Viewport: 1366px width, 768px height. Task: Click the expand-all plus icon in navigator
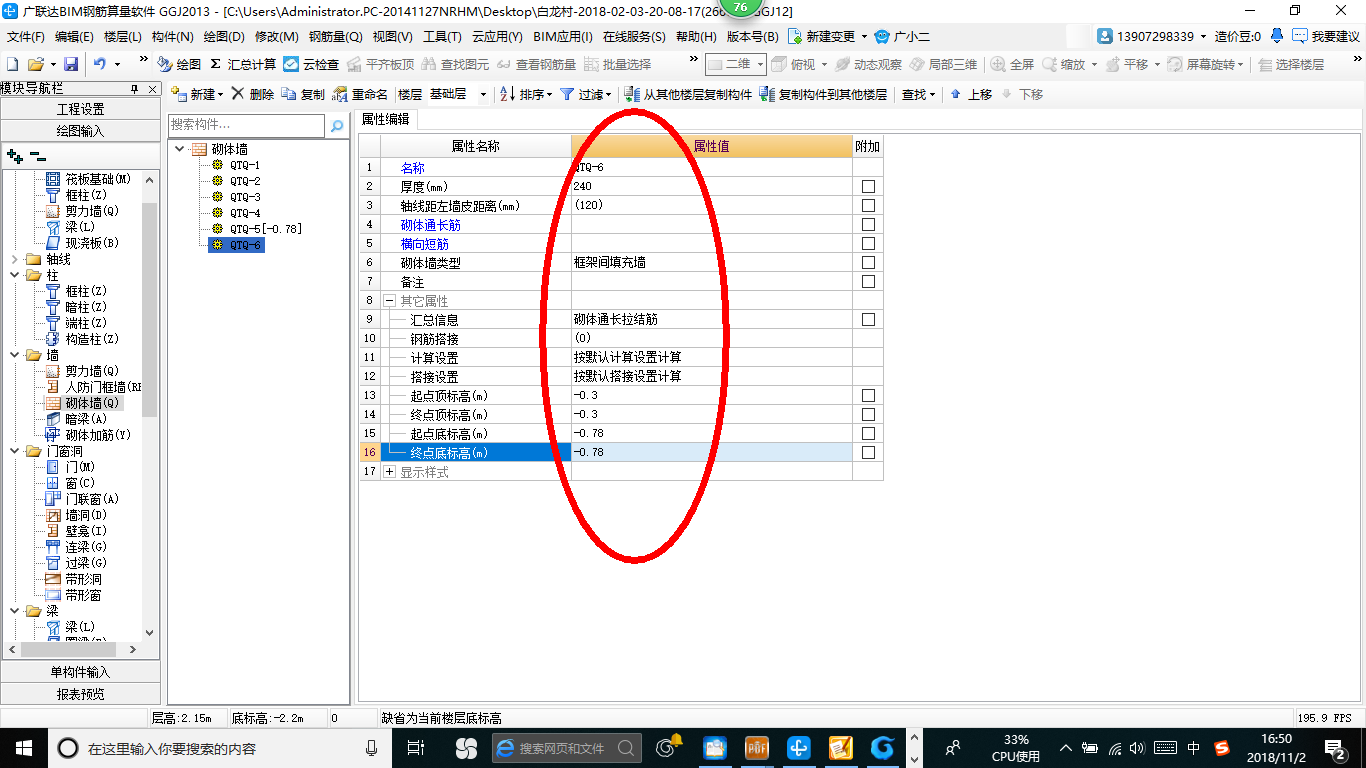pyautogui.click(x=15, y=156)
